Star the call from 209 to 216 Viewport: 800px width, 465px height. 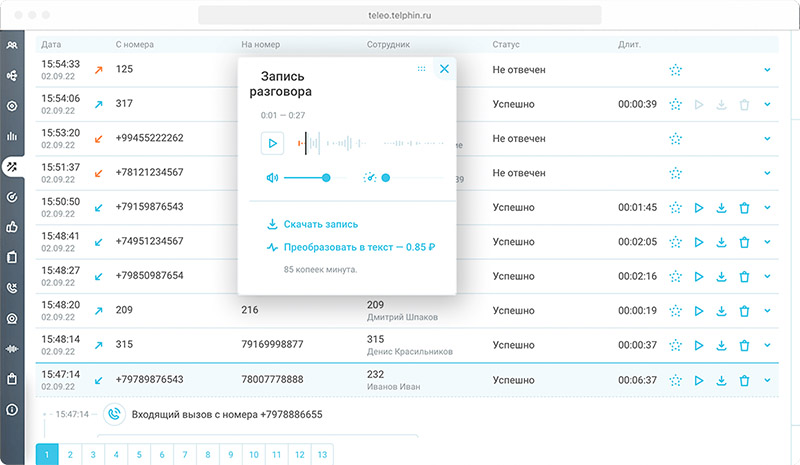(x=676, y=311)
